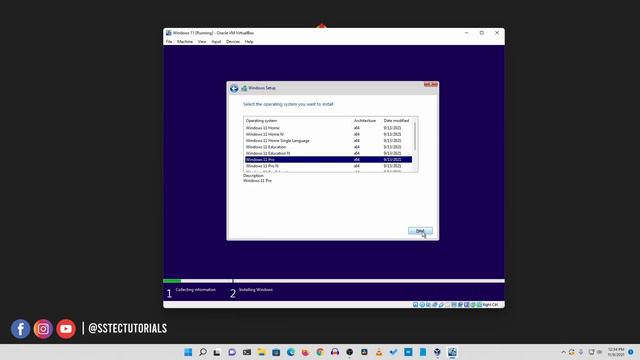640x360 pixels.
Task: Open the headphones app on the taskbar
Action: tap(335, 352)
